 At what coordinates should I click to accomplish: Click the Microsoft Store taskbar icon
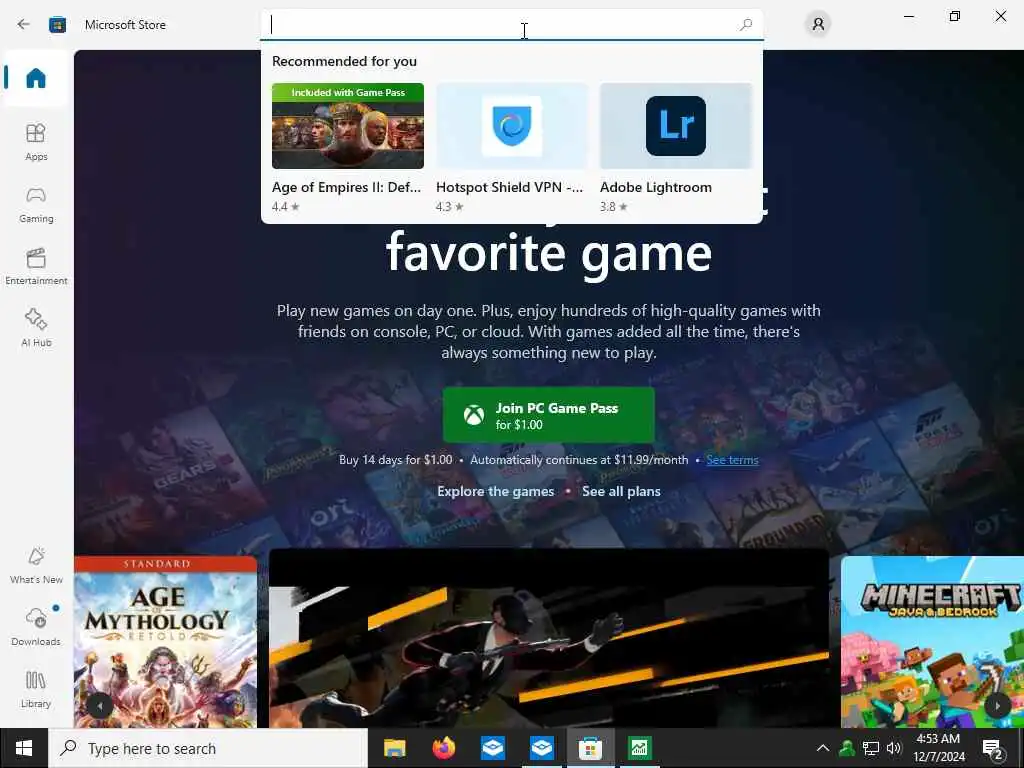(590, 748)
